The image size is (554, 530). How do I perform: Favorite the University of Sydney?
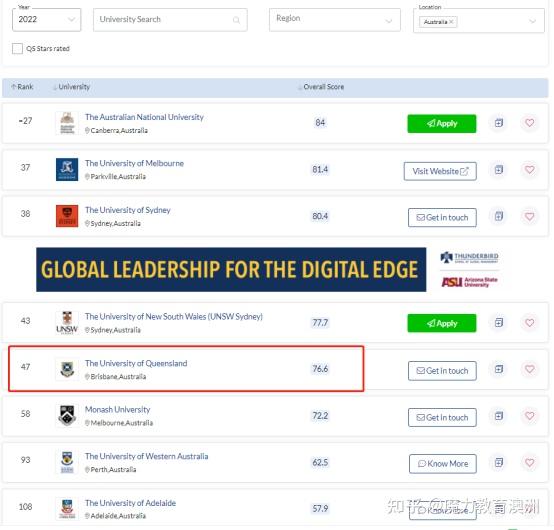[x=529, y=216]
